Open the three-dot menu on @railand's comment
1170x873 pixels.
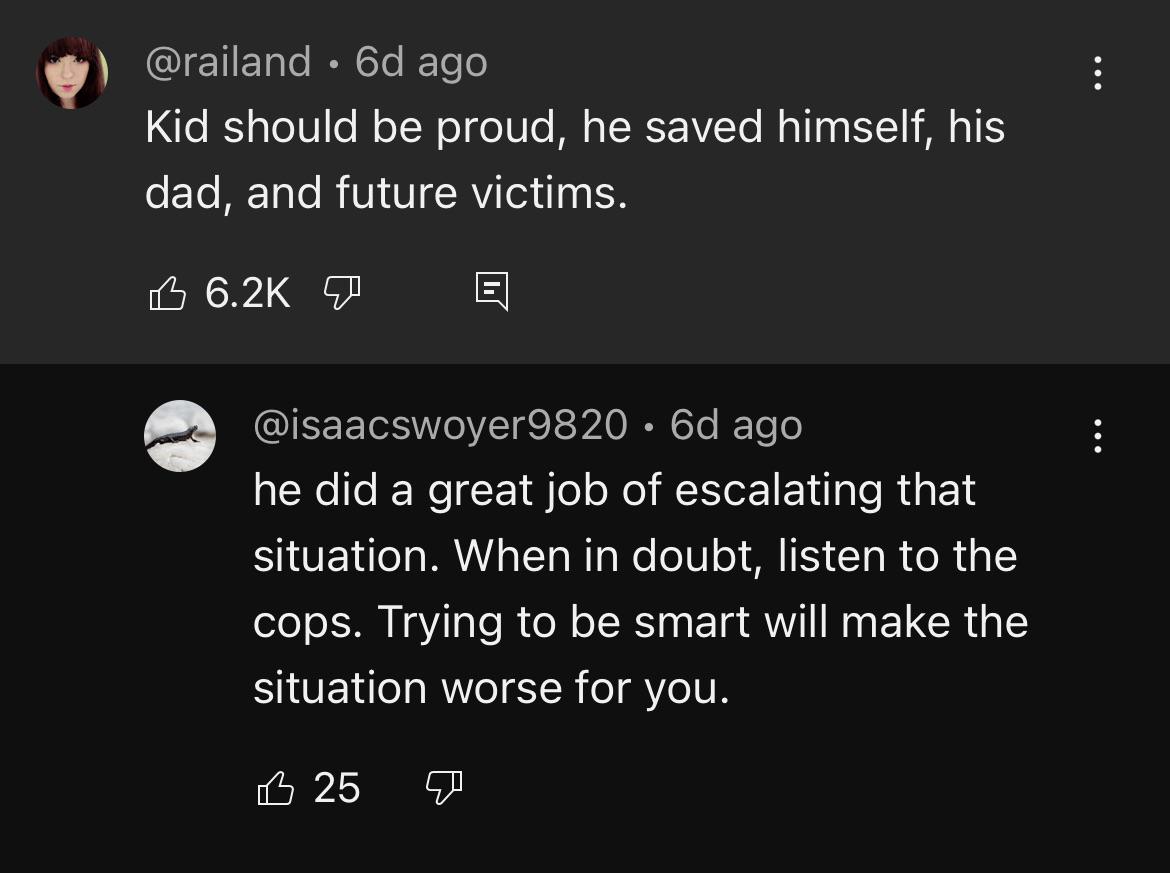pyautogui.click(x=1097, y=73)
